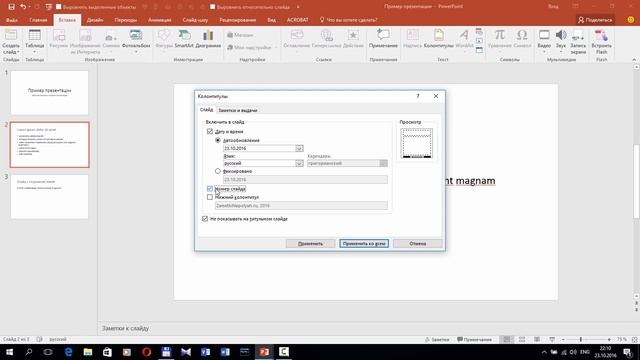Click the Отмена button
The image size is (640, 360).
pyautogui.click(x=418, y=243)
